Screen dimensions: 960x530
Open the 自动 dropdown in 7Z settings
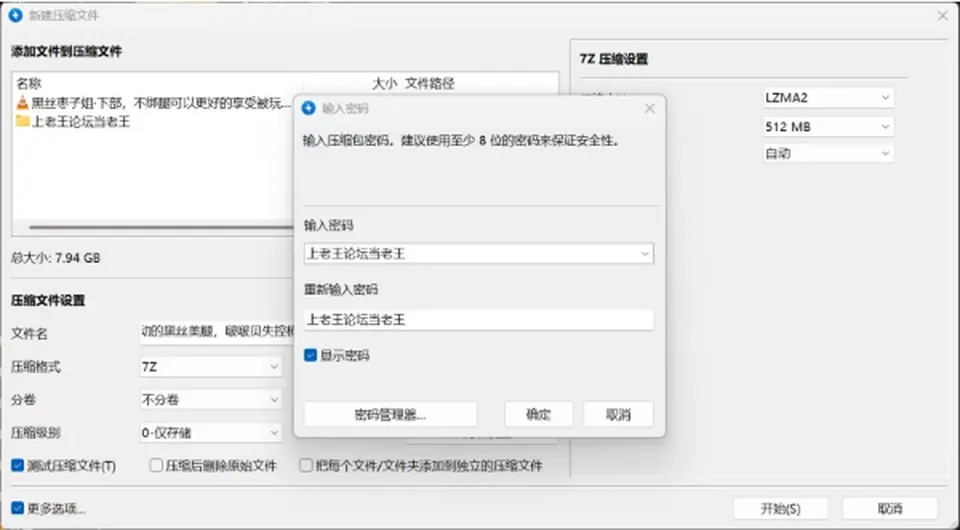point(828,153)
